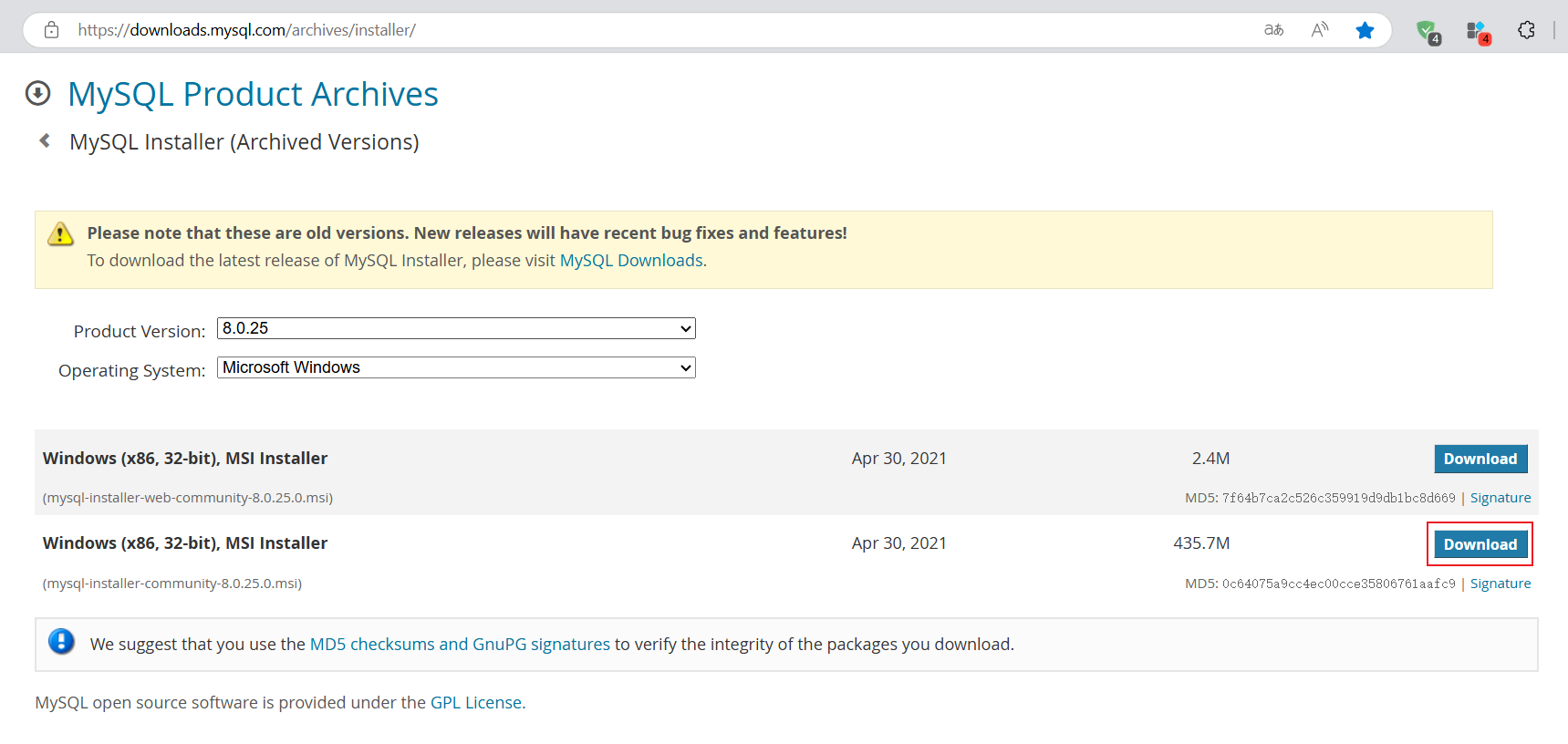Click MD5 hash 0c64075a9cc4ec00cce35806761aafc9
This screenshot has height=744, width=1568.
(x=1339, y=584)
